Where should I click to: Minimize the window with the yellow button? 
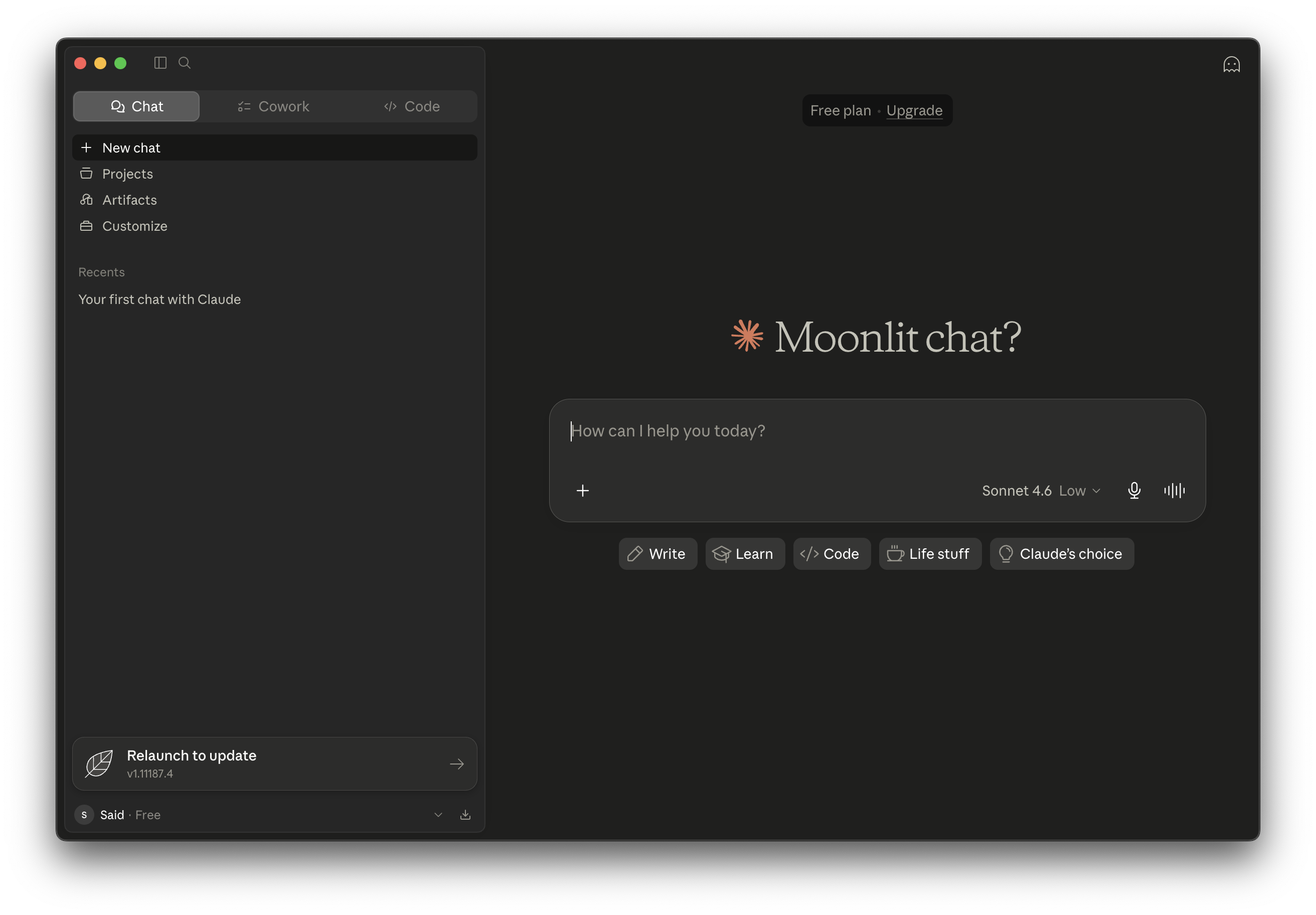(100, 63)
